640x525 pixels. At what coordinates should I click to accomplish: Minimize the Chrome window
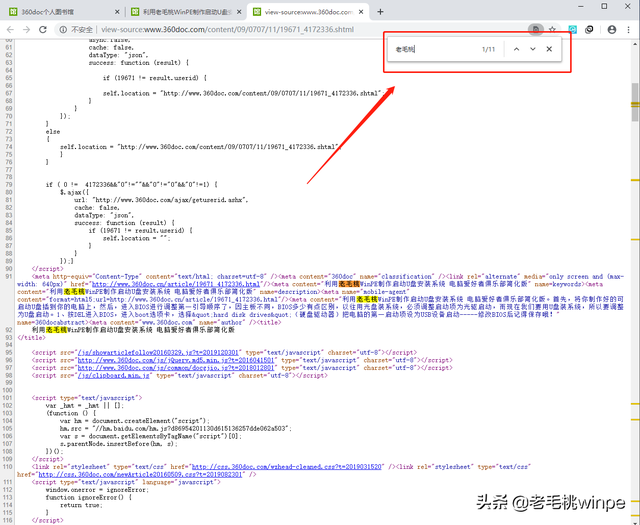(581, 6)
